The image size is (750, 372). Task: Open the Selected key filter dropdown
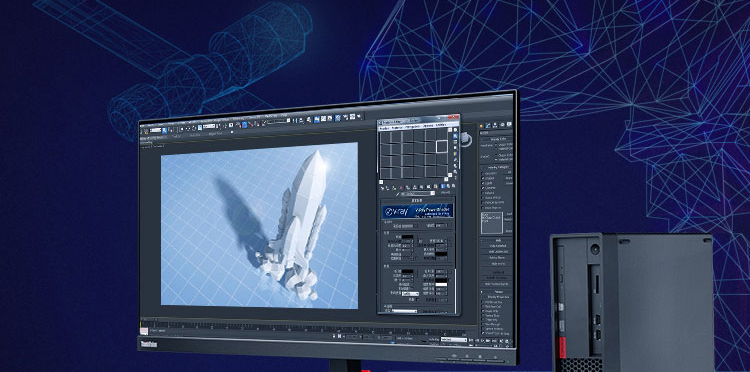(x=454, y=339)
